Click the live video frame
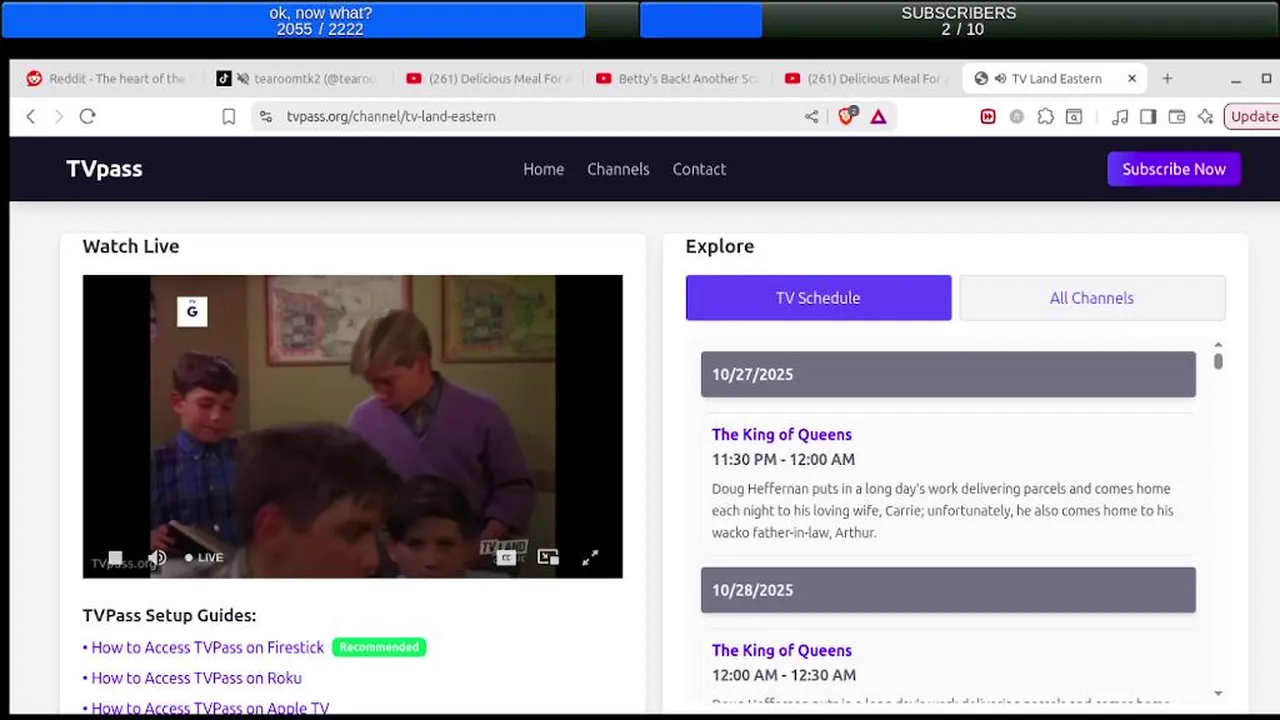Image resolution: width=1280 pixels, height=720 pixels. click(352, 426)
